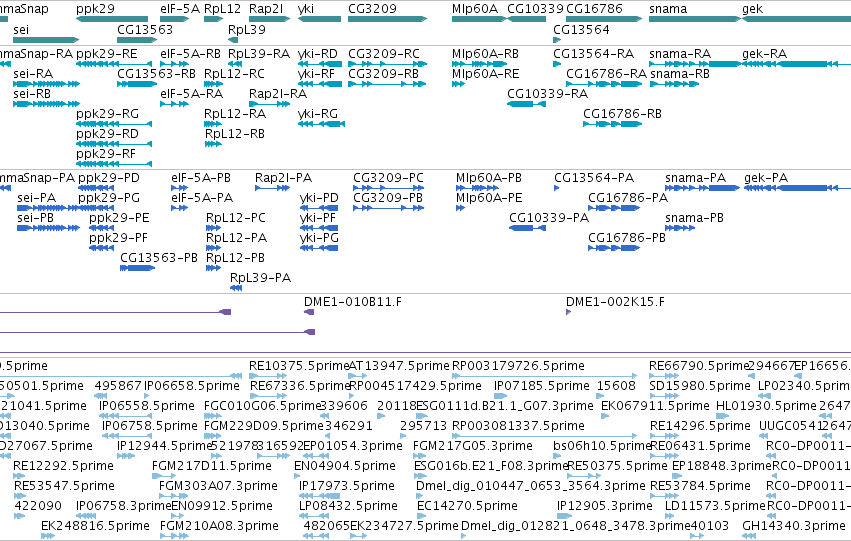Select EST RE12292.5prime

(63, 466)
